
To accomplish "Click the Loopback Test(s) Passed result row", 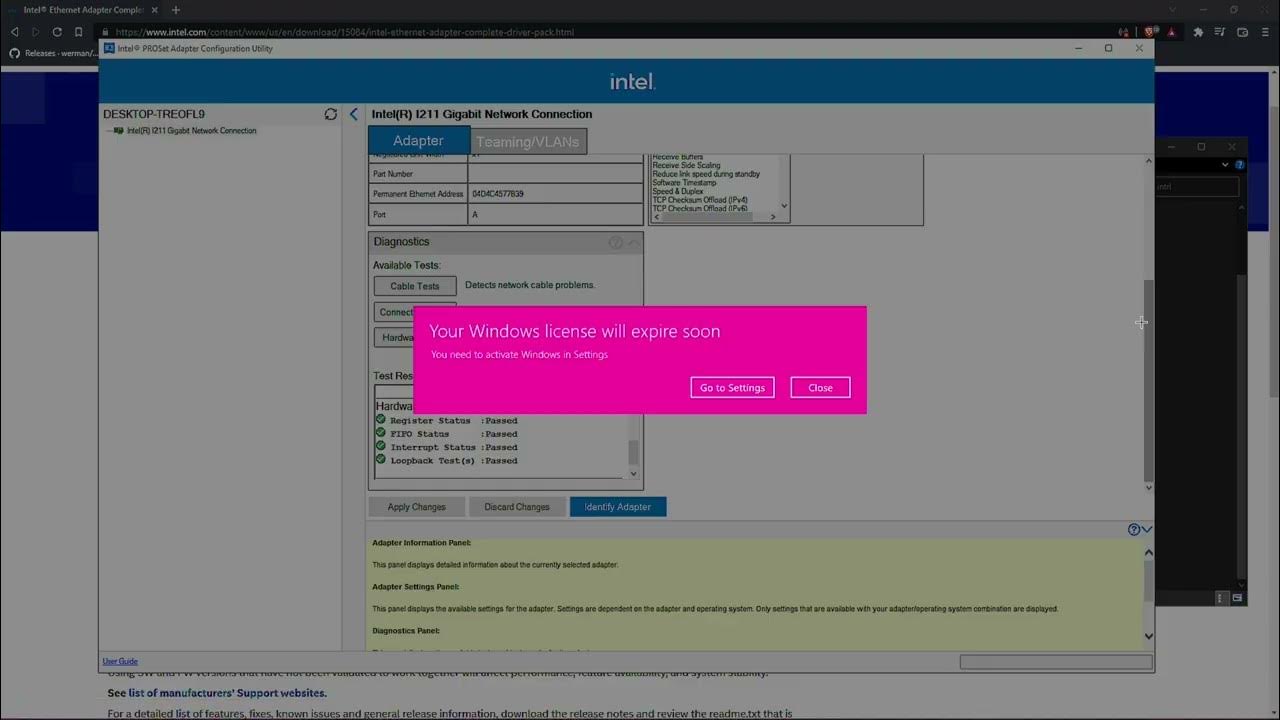I will point(447,461).
